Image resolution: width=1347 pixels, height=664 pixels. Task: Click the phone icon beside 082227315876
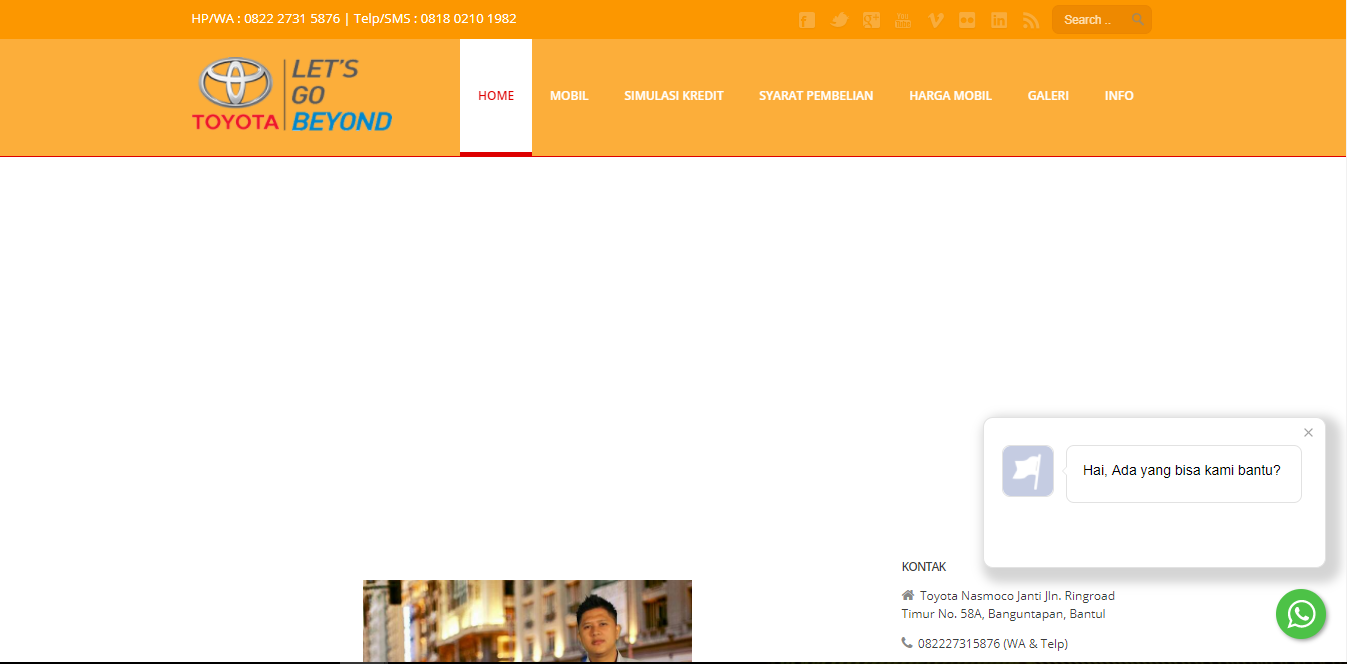[907, 643]
